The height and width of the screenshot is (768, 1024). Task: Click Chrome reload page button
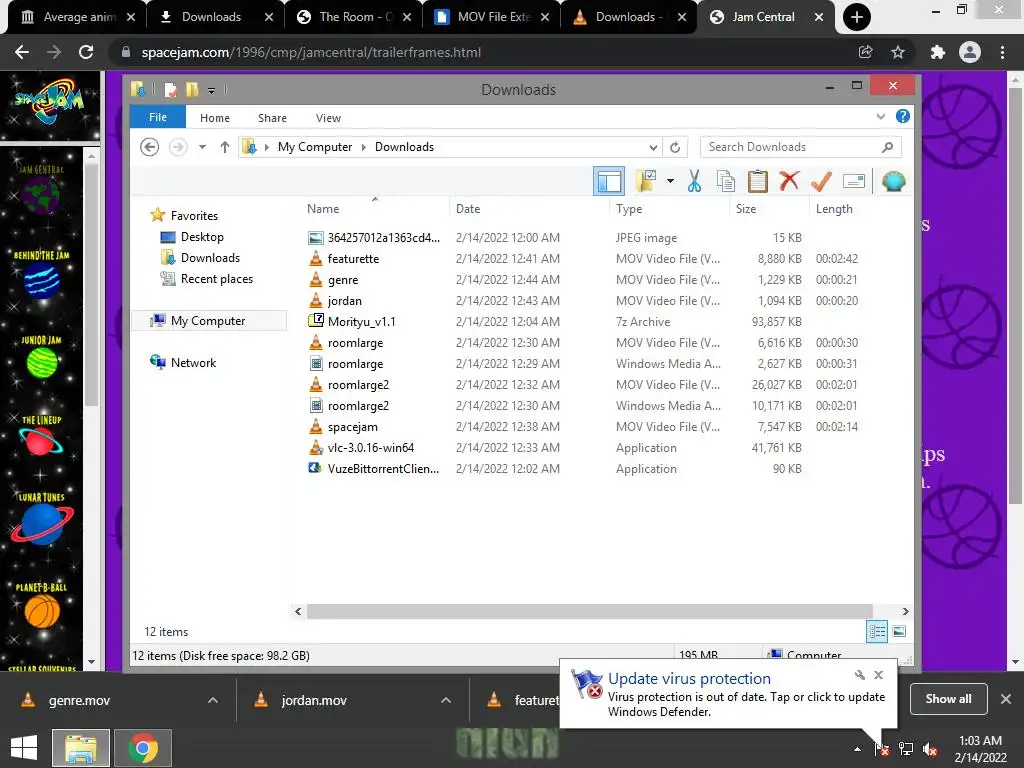coord(86,52)
